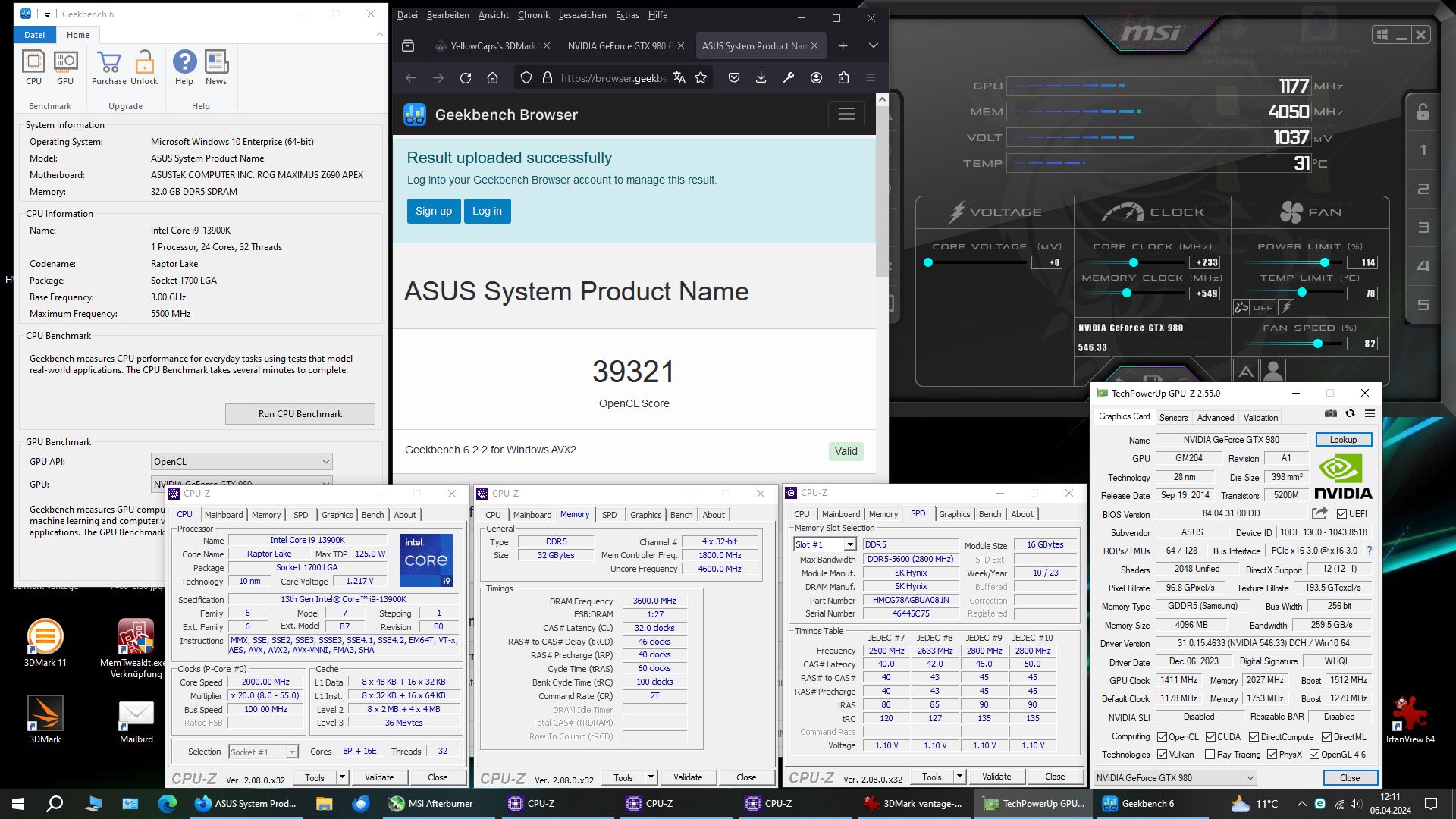Click the translate page icon in address bar
The width and height of the screenshot is (1456, 819).
679,77
